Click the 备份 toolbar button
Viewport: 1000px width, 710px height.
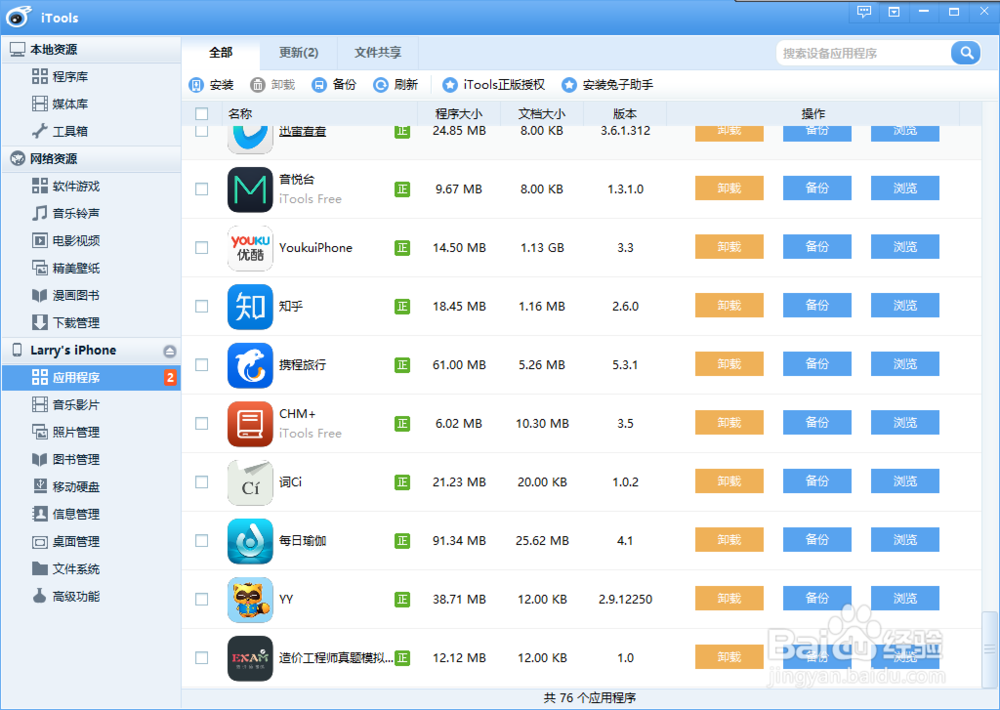[x=334, y=85]
